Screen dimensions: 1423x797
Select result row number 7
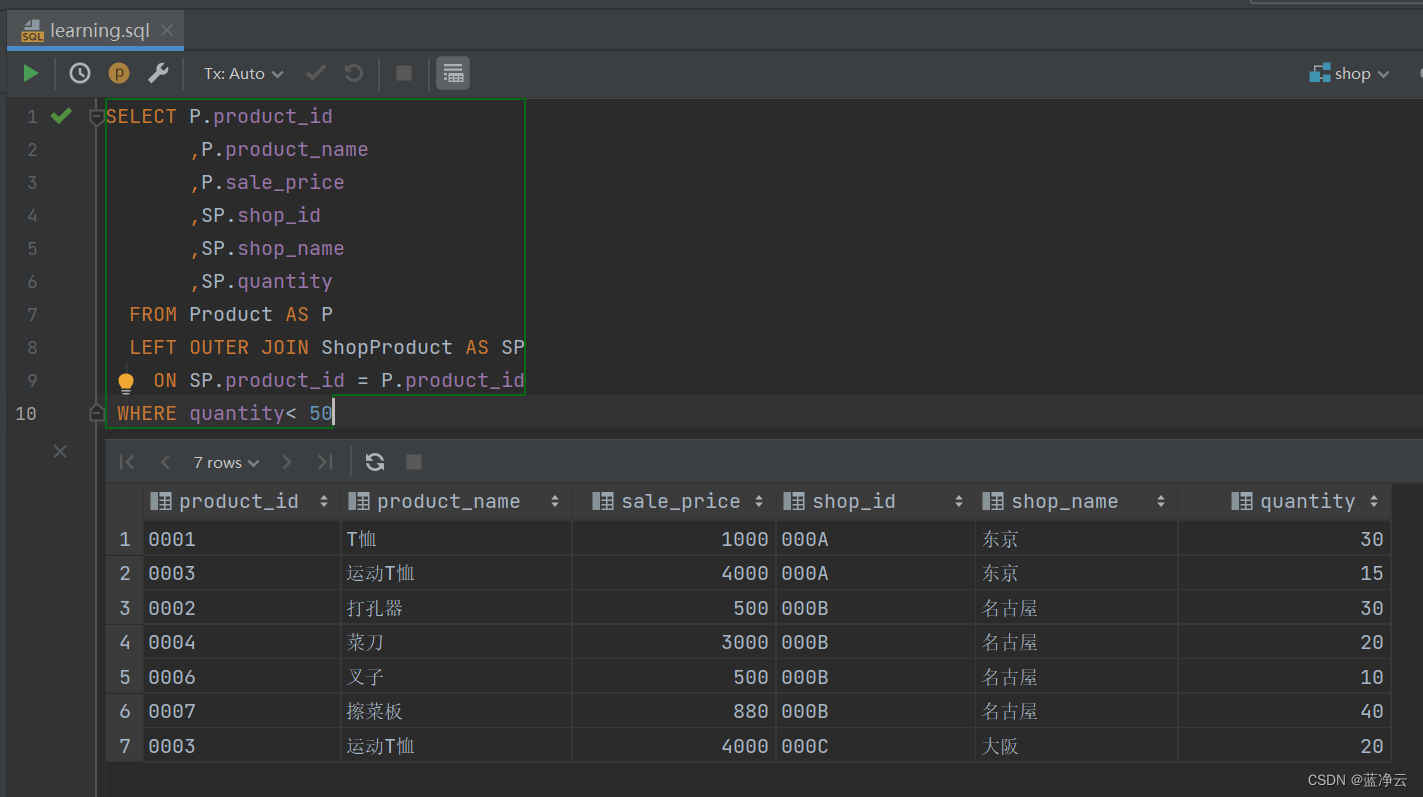click(125, 746)
